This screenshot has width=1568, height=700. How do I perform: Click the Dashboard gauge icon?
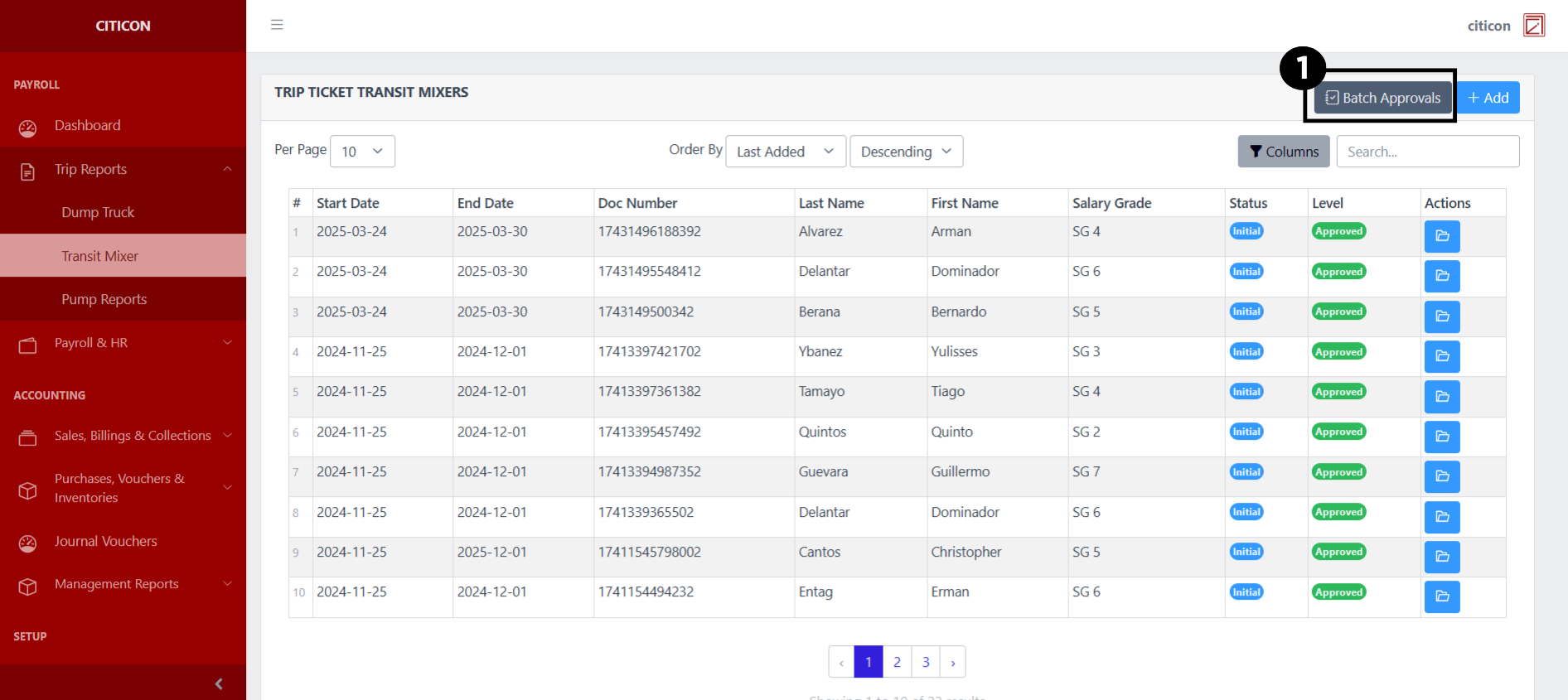click(x=28, y=128)
